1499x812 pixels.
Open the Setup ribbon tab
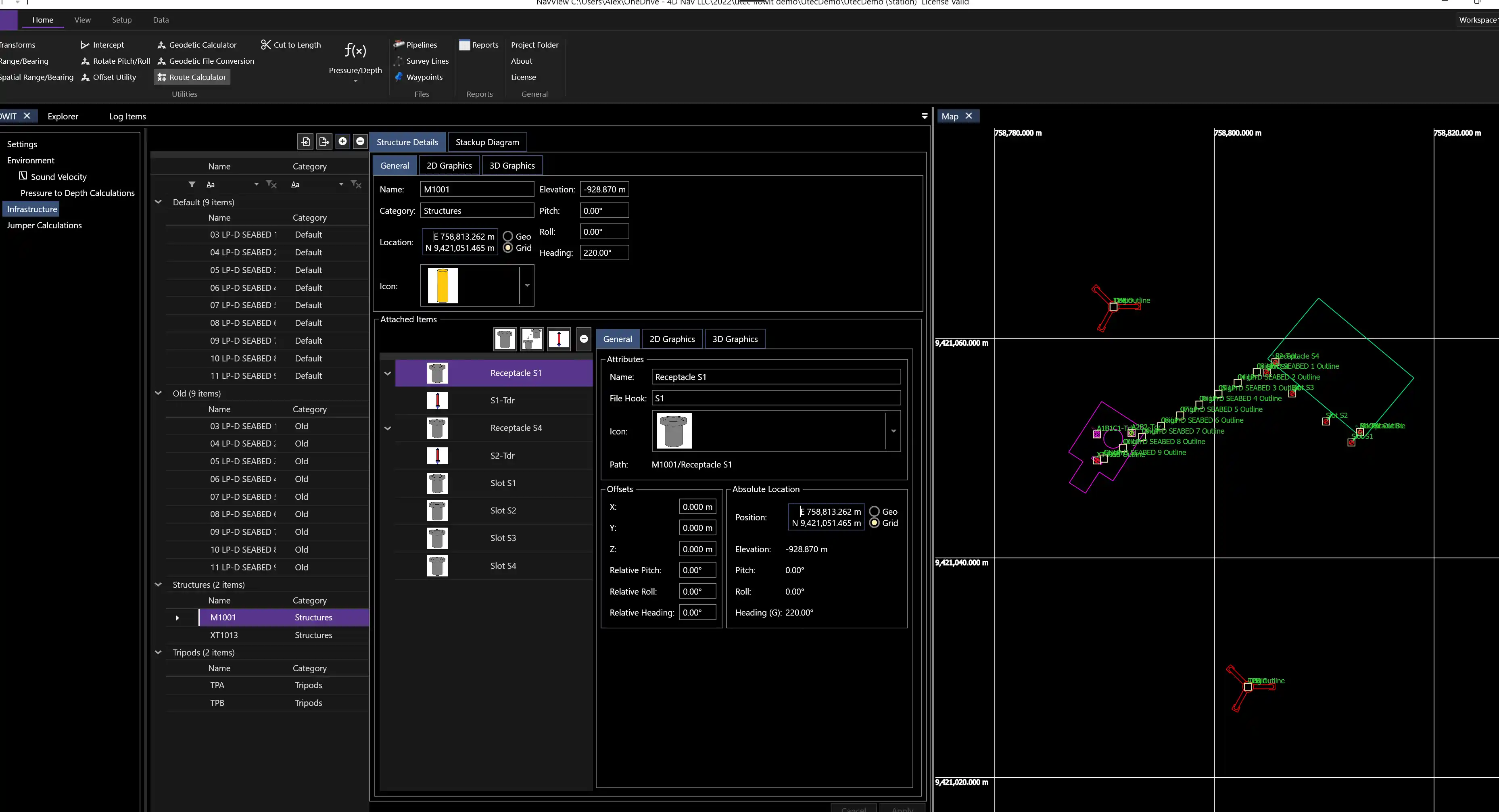point(121,20)
